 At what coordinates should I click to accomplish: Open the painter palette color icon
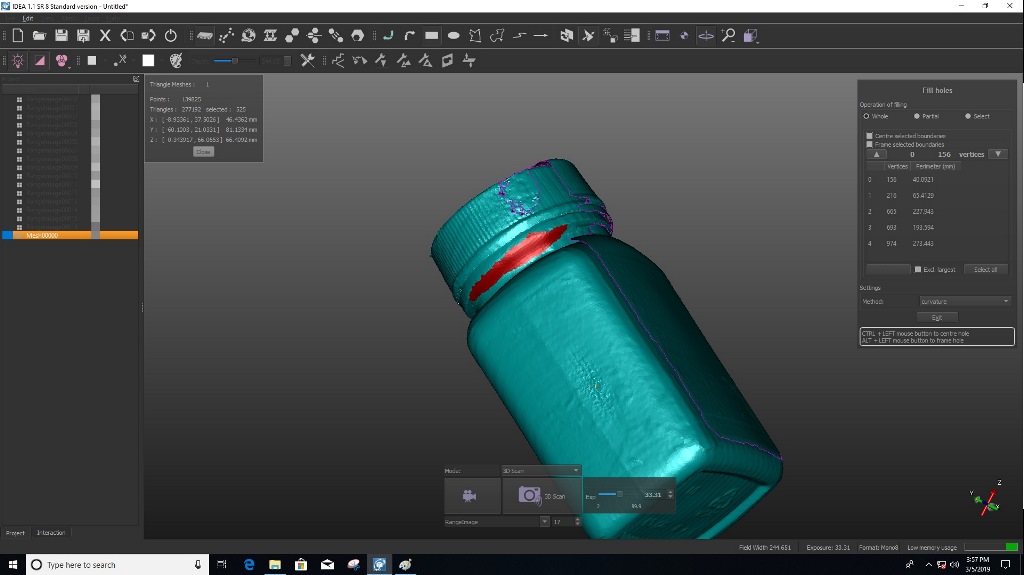[176, 61]
